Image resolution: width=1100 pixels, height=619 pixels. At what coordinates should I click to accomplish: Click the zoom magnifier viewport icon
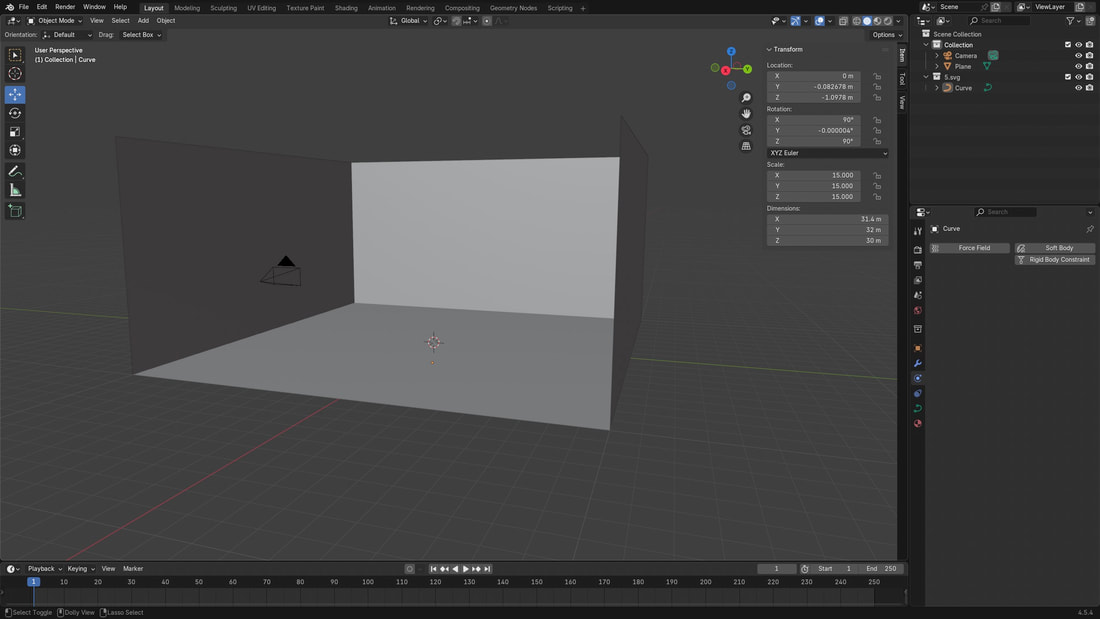746,98
